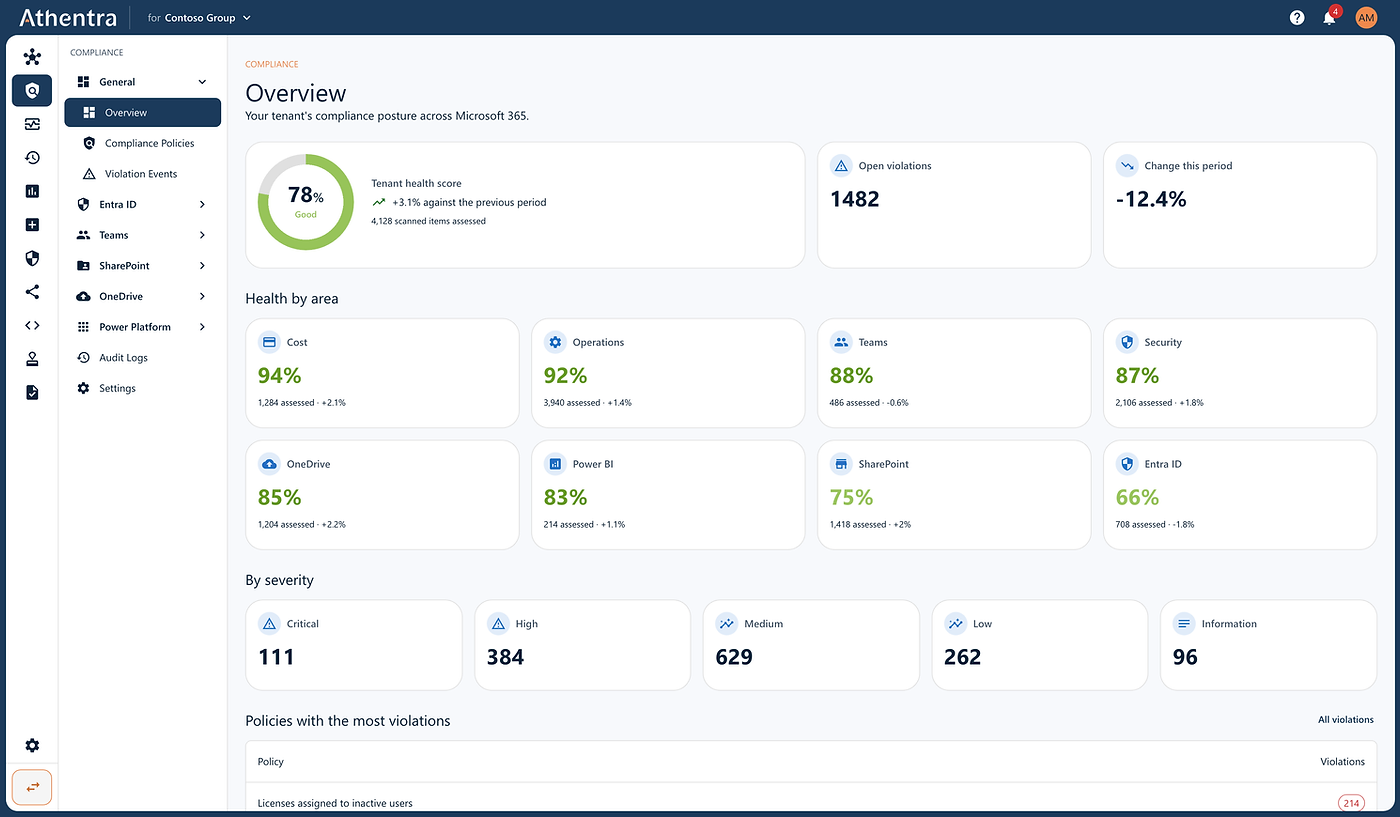Open the help question mark icon
Screen dimensions: 1400x817
click(x=1297, y=17)
